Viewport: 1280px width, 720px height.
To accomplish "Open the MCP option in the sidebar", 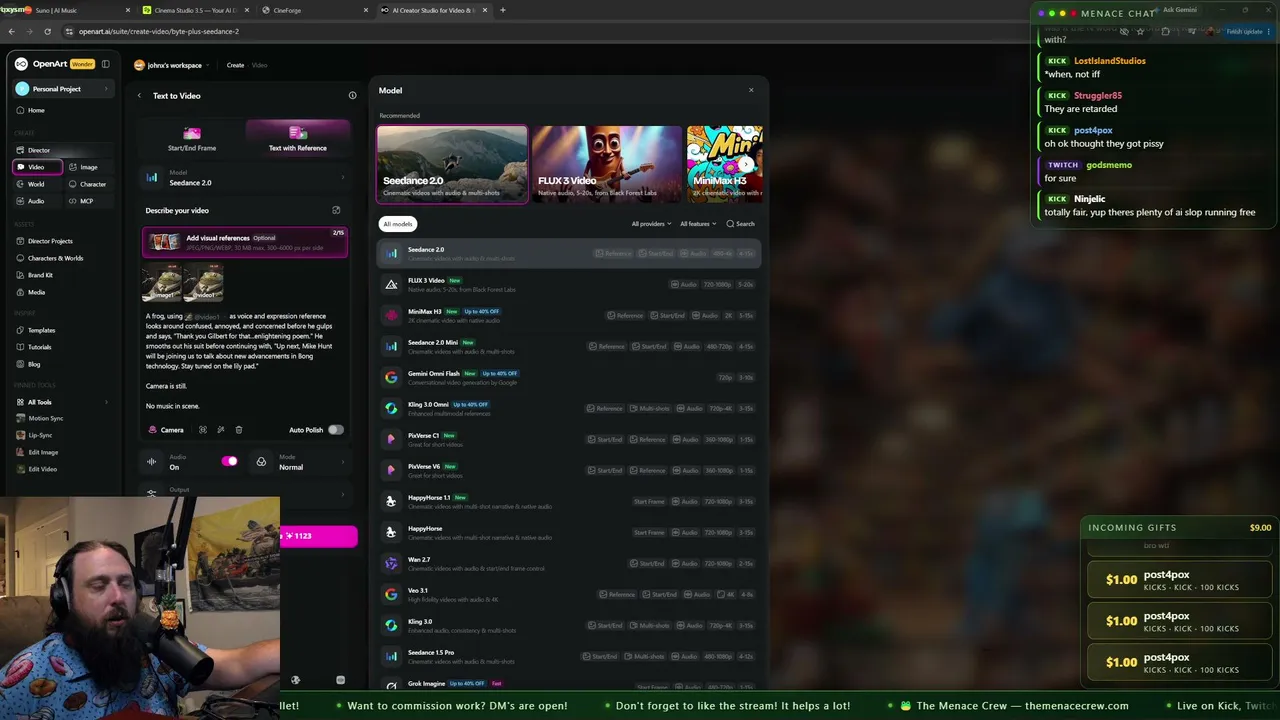I will click(x=86, y=201).
